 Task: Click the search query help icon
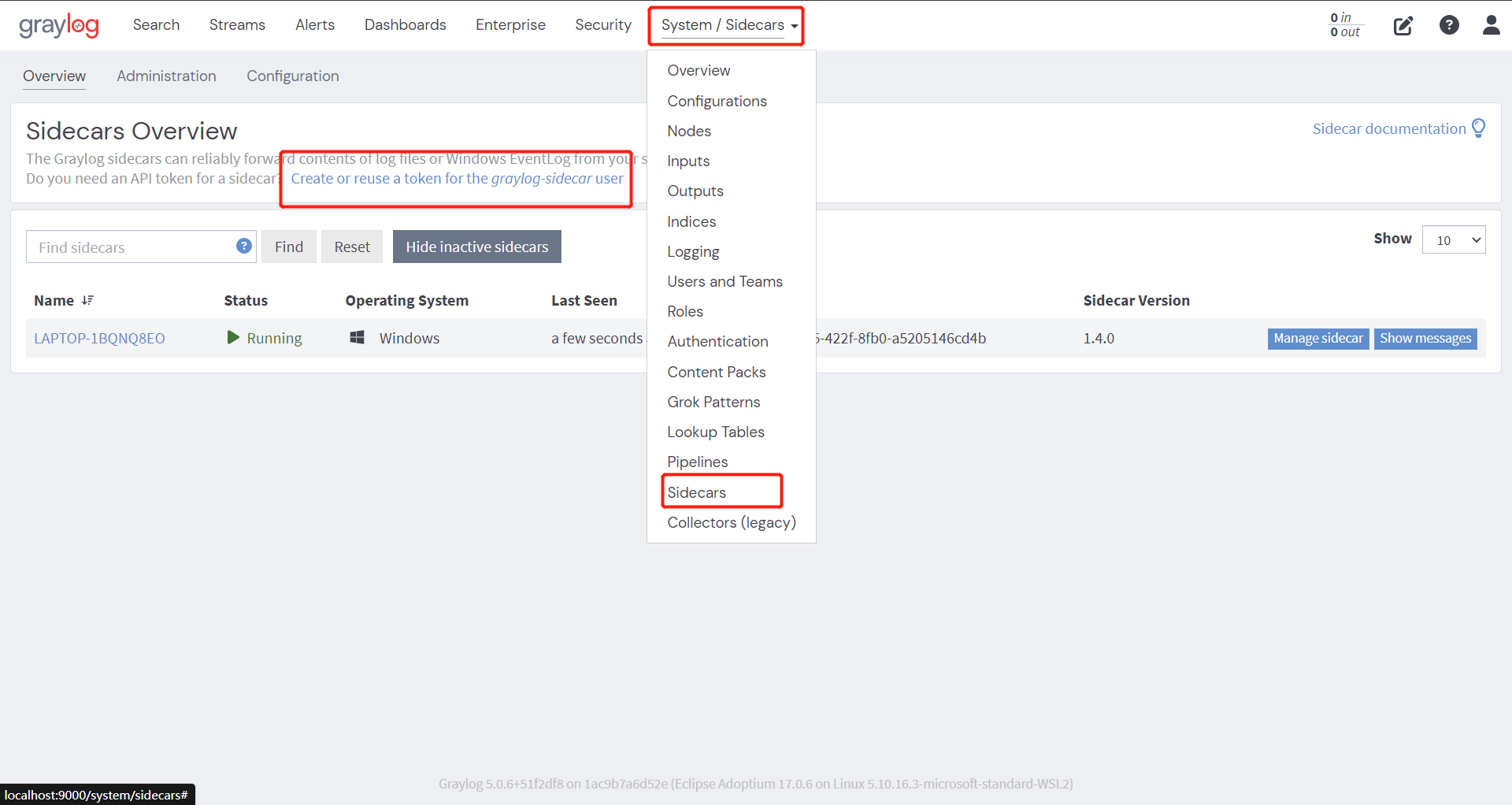(244, 246)
